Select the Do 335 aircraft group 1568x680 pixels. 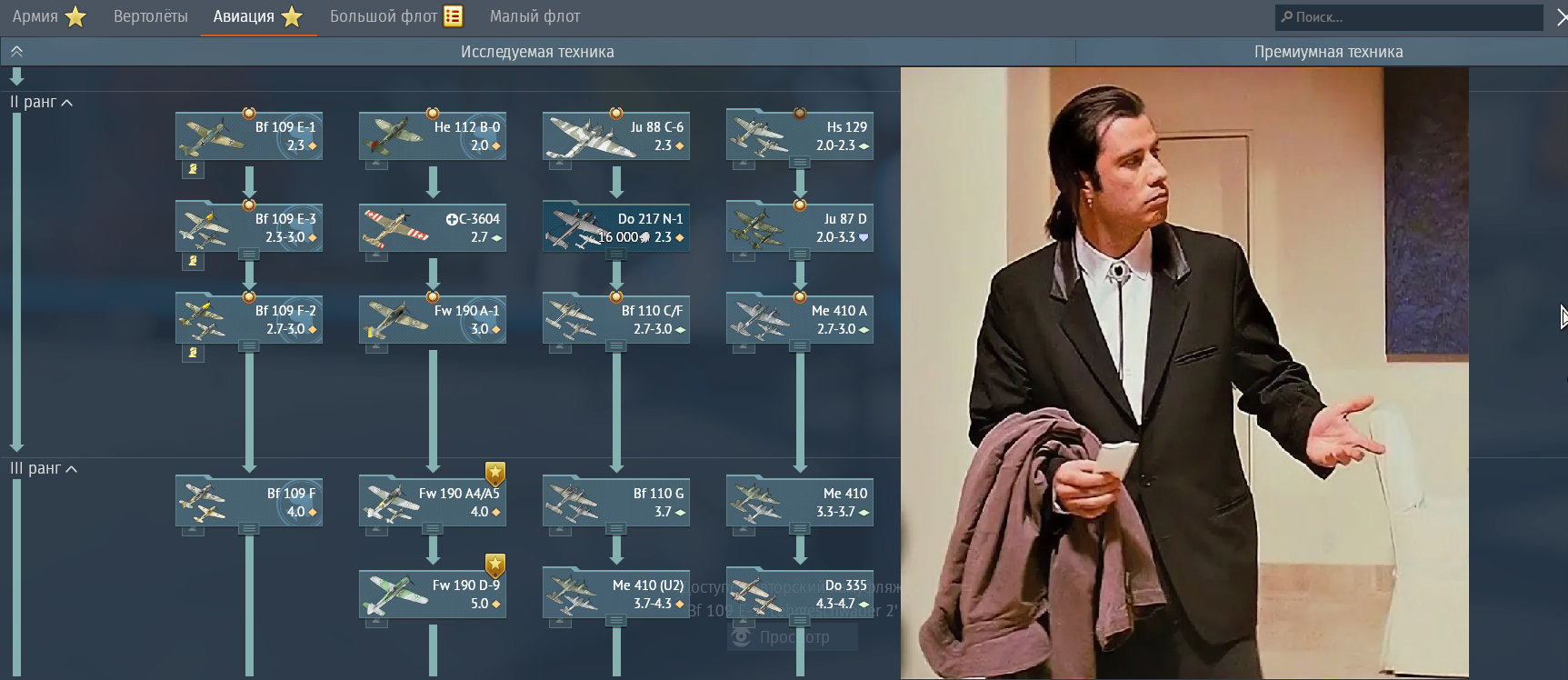800,594
